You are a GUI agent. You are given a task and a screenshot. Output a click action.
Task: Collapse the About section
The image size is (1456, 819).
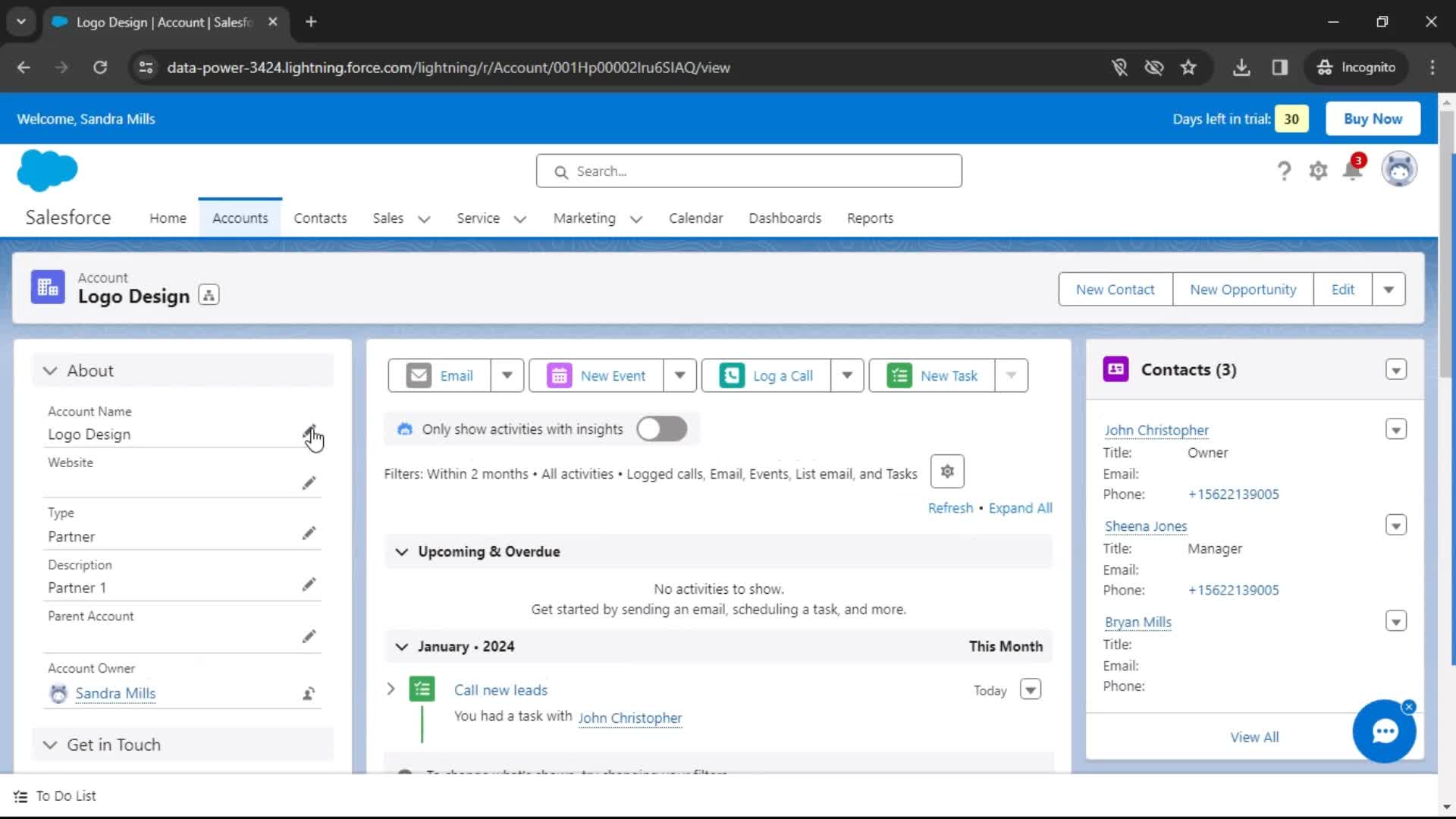click(49, 371)
